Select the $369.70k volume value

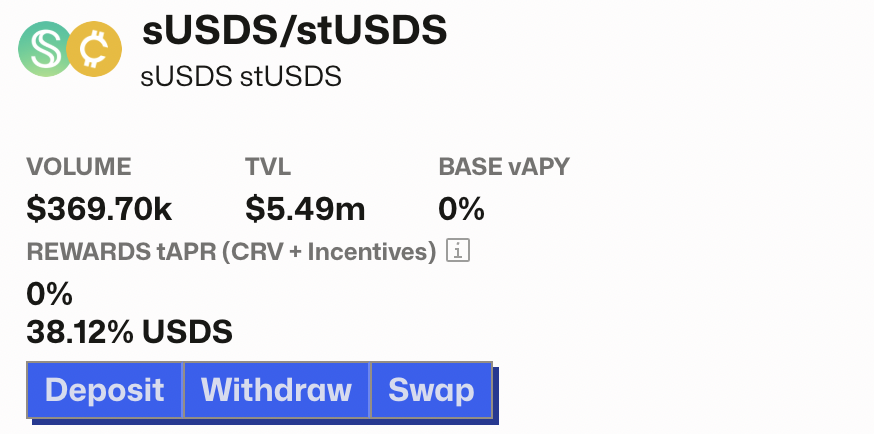coord(100,209)
